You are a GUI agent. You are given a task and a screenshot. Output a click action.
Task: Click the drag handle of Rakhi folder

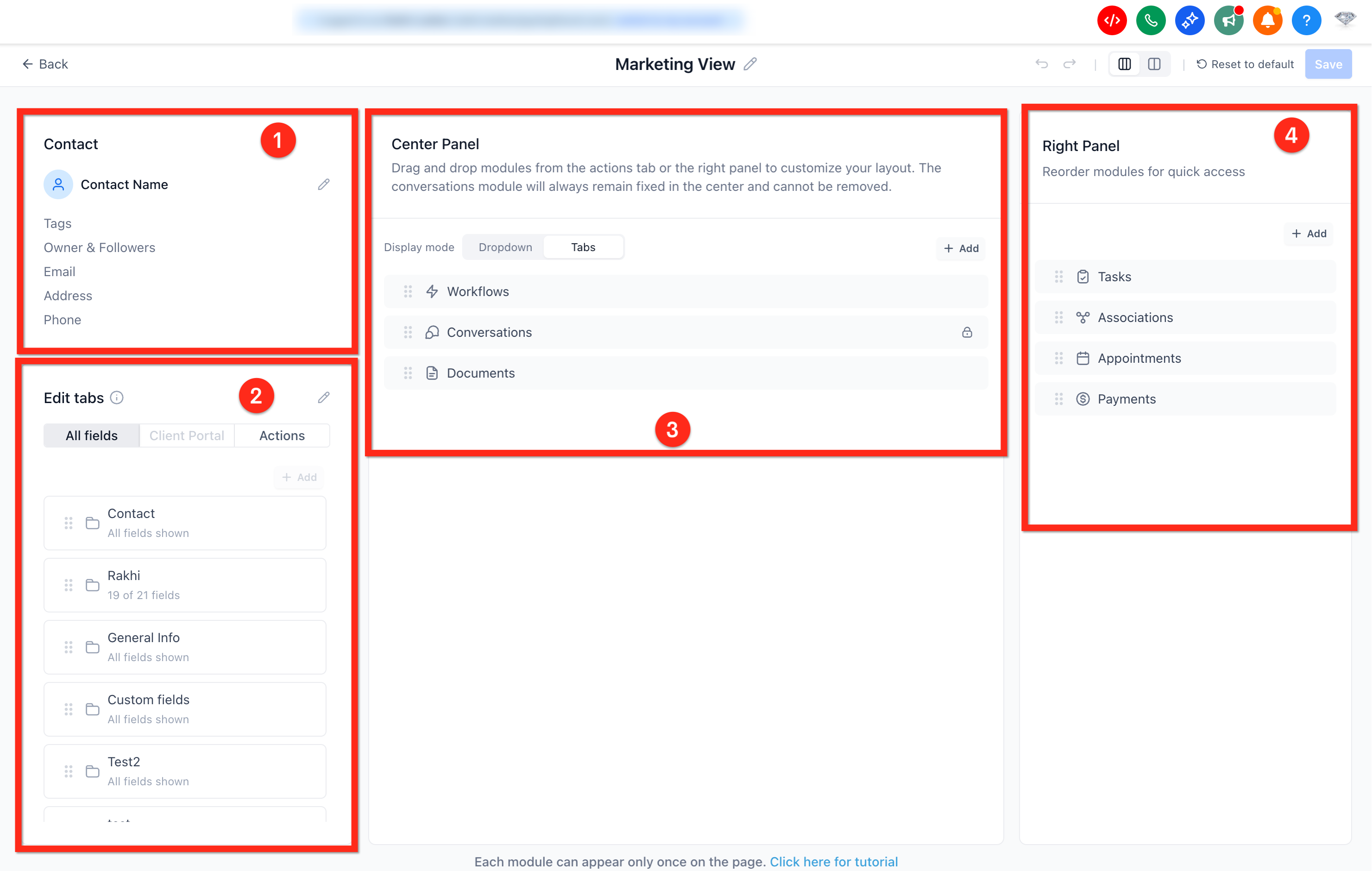tap(69, 585)
